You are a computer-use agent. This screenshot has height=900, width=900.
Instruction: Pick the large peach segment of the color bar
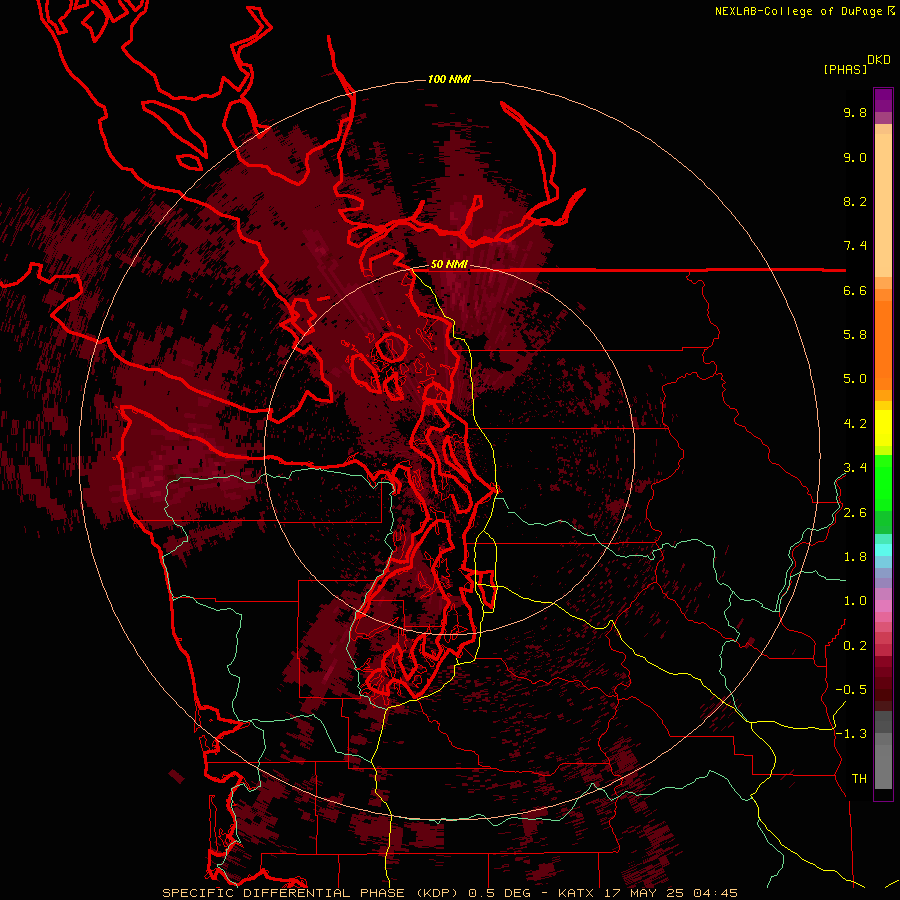[883, 205]
